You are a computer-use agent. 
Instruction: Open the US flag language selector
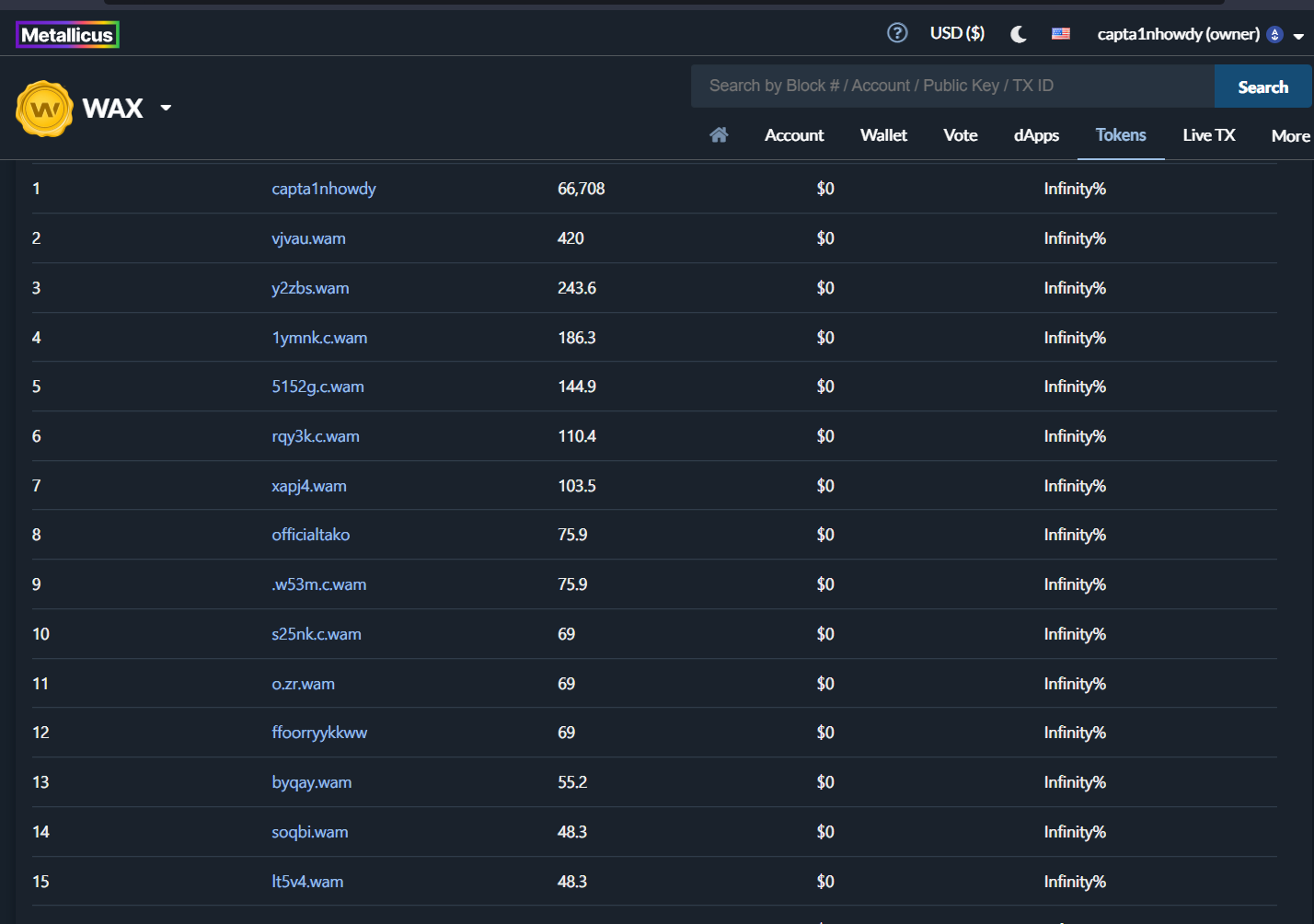[x=1061, y=34]
